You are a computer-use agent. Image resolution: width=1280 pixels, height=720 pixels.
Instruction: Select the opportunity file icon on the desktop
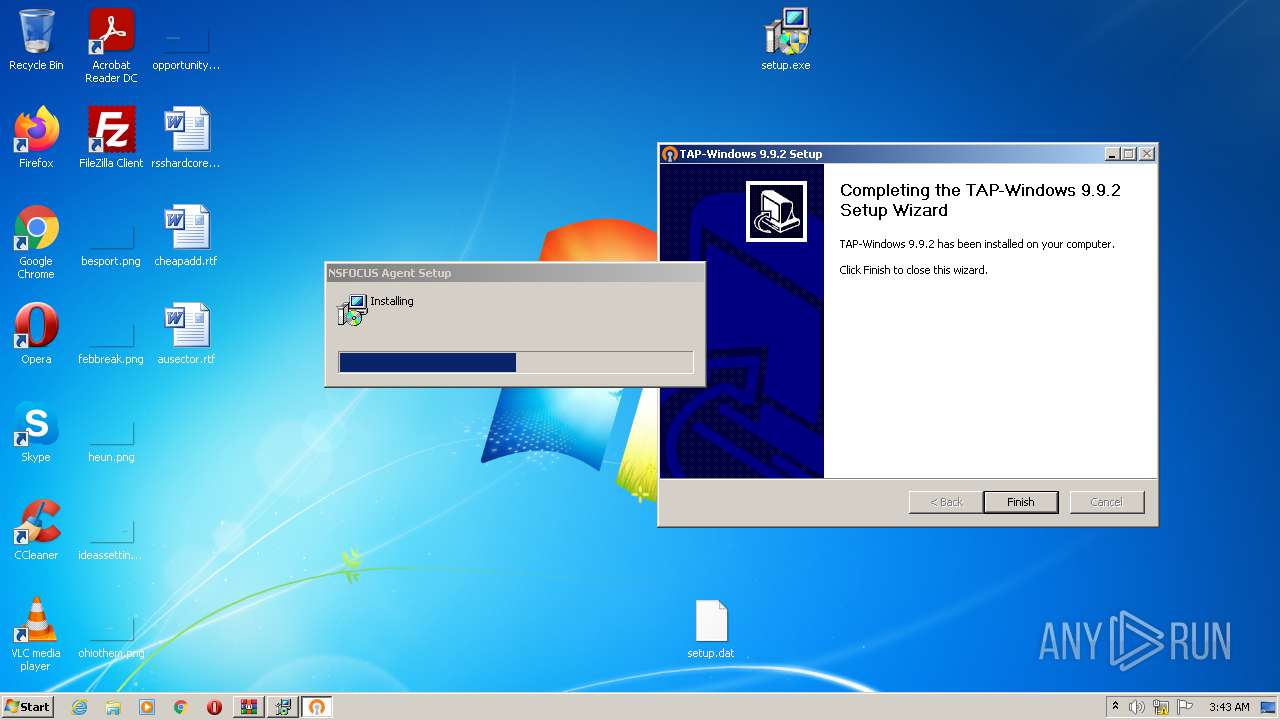pyautogui.click(x=186, y=40)
